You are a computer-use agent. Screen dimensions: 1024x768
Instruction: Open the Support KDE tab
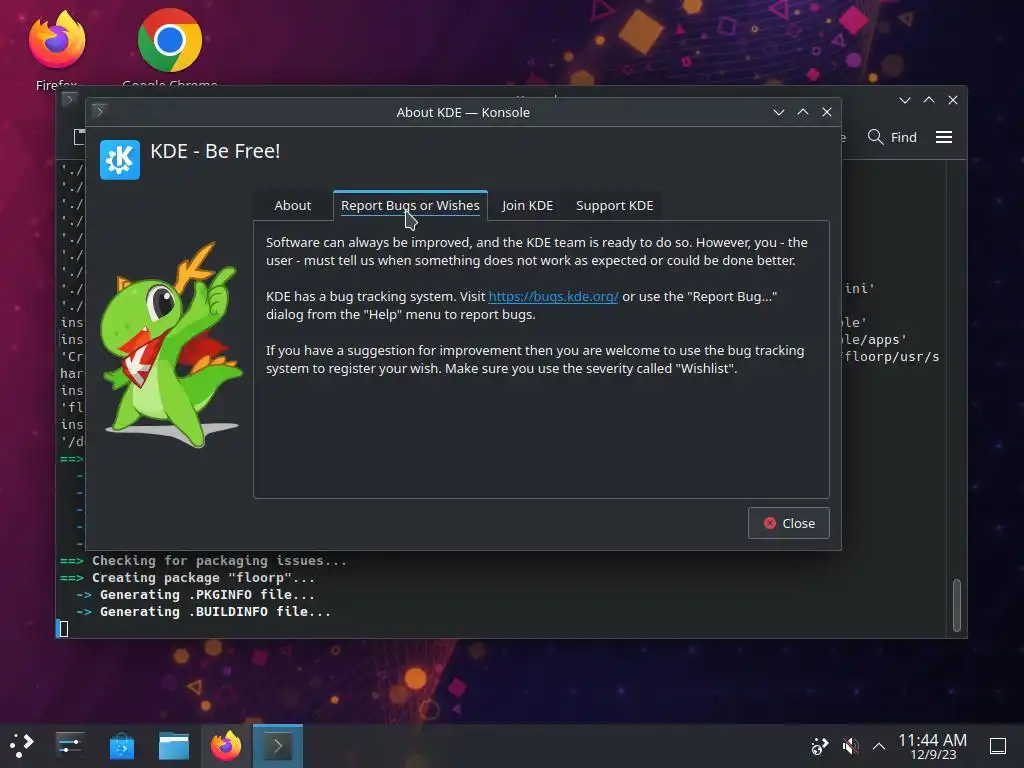click(x=615, y=205)
